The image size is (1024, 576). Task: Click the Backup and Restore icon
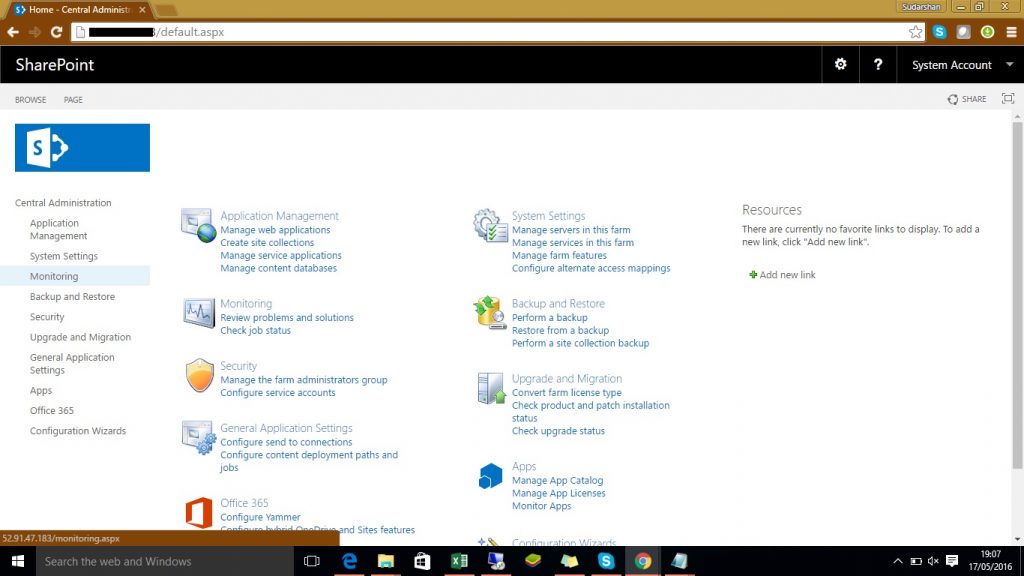click(x=490, y=312)
